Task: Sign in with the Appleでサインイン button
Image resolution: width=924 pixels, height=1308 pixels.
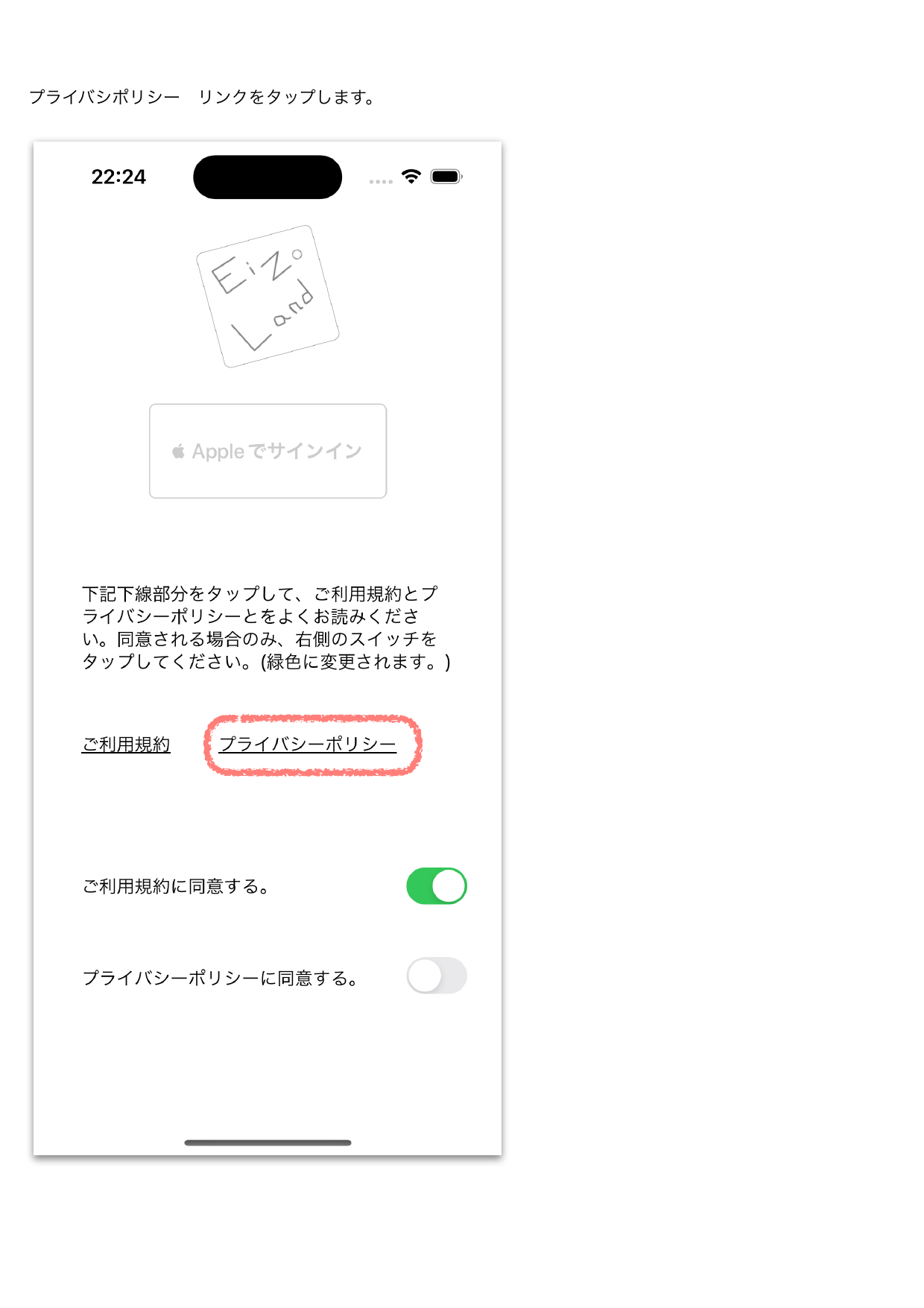Action: point(268,451)
